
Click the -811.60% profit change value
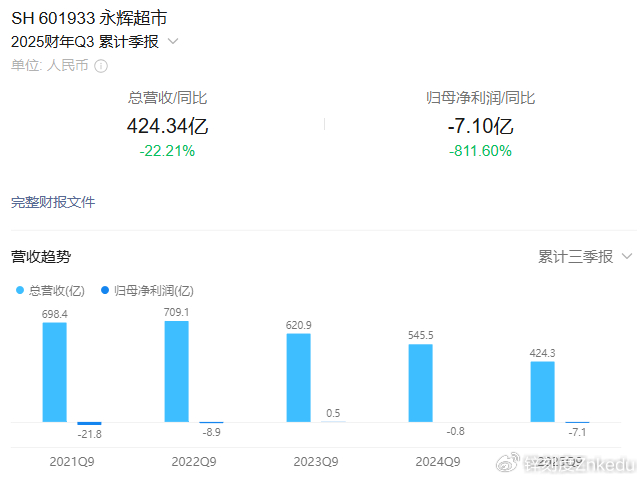pyautogui.click(x=480, y=151)
